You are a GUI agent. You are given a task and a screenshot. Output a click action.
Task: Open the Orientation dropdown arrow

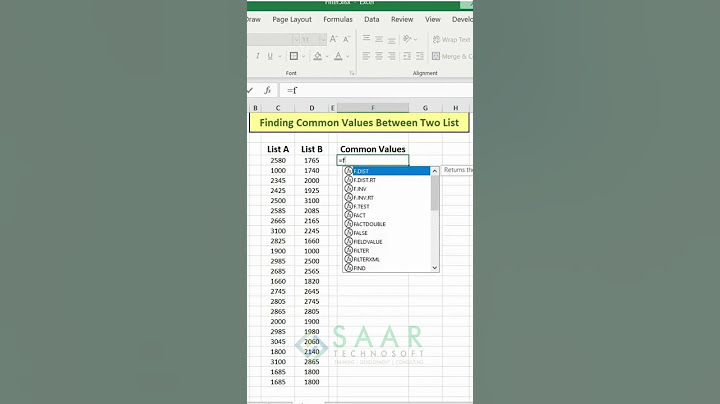tap(416, 39)
